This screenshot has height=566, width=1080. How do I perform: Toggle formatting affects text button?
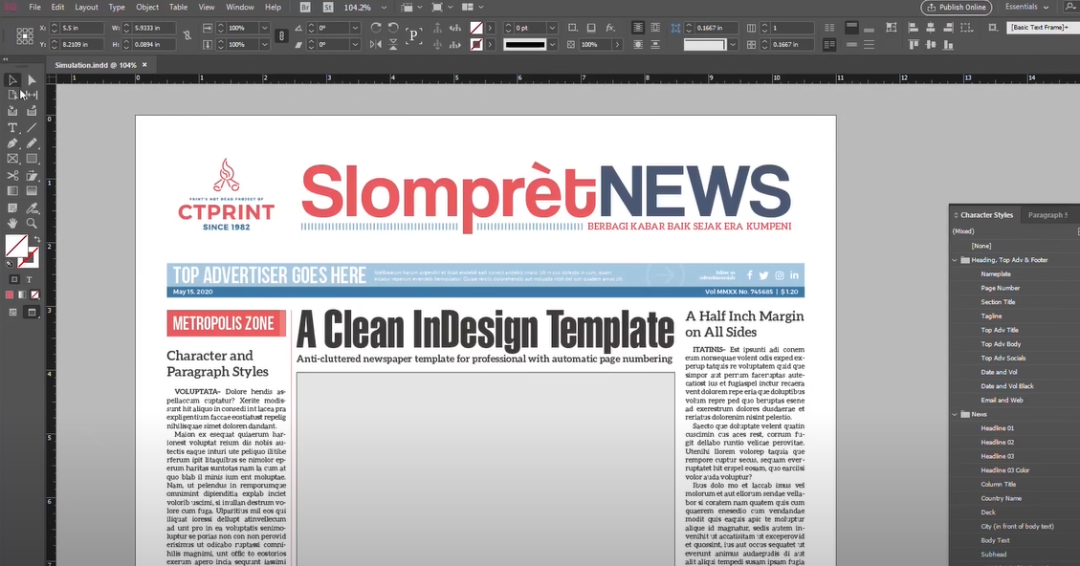click(30, 280)
